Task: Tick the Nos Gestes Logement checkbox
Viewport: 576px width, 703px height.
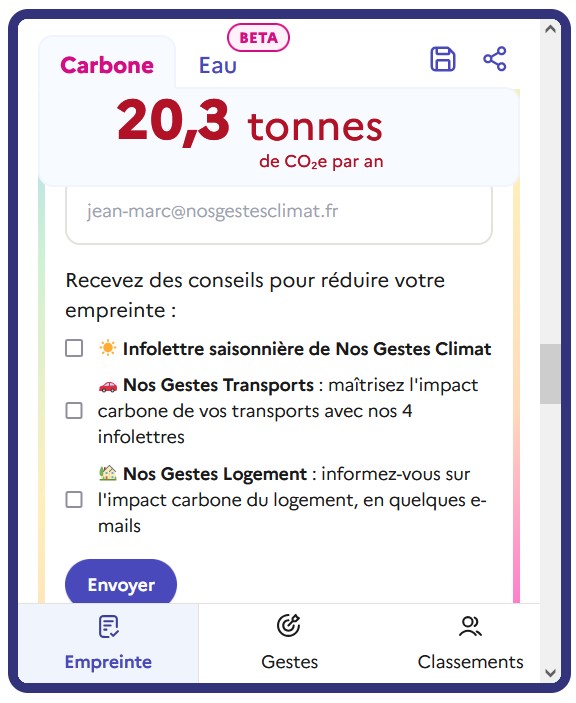Action: pos(74,499)
